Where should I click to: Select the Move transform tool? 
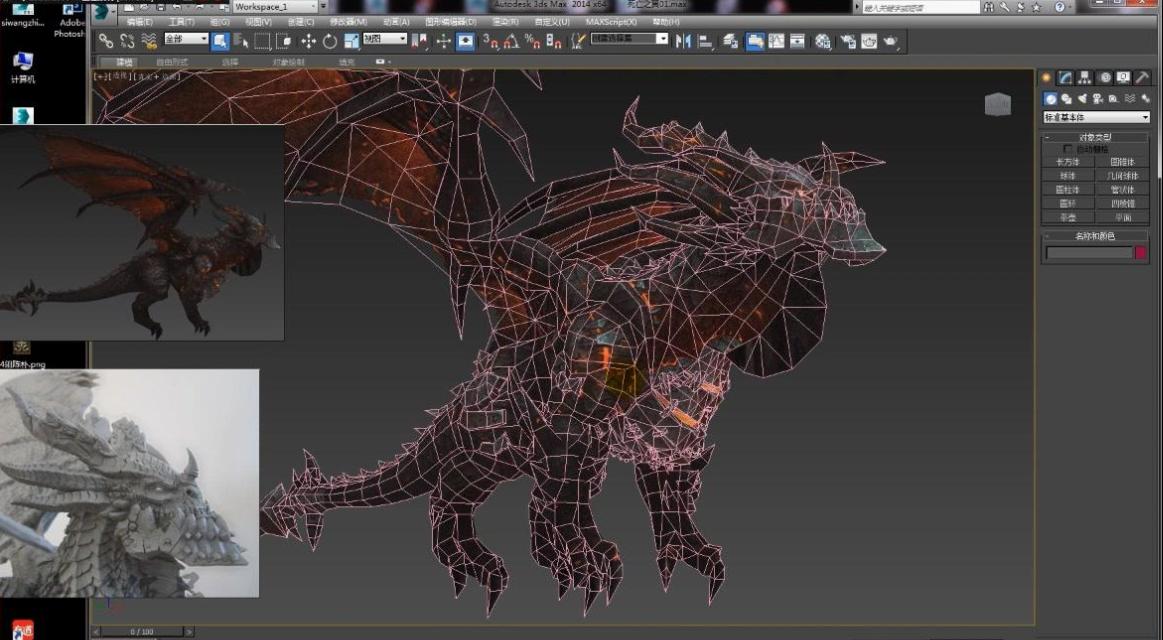308,41
